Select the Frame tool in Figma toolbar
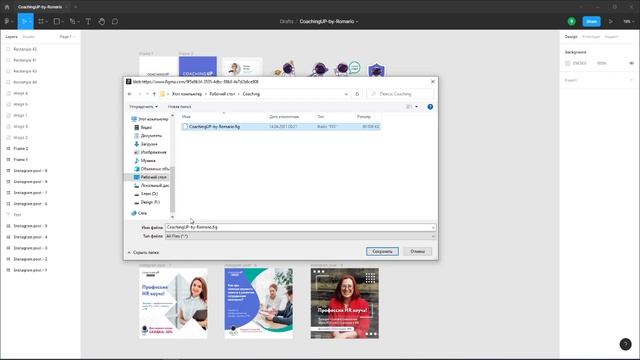Image resolution: width=640 pixels, height=360 pixels. click(x=41, y=21)
